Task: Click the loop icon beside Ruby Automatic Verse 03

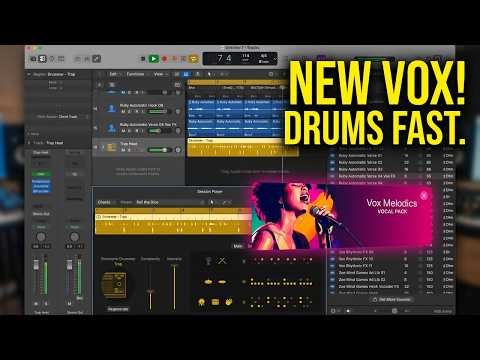Action: tap(332, 169)
